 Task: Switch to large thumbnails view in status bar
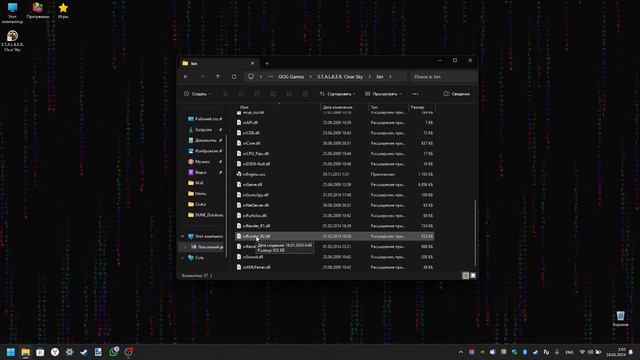(473, 276)
